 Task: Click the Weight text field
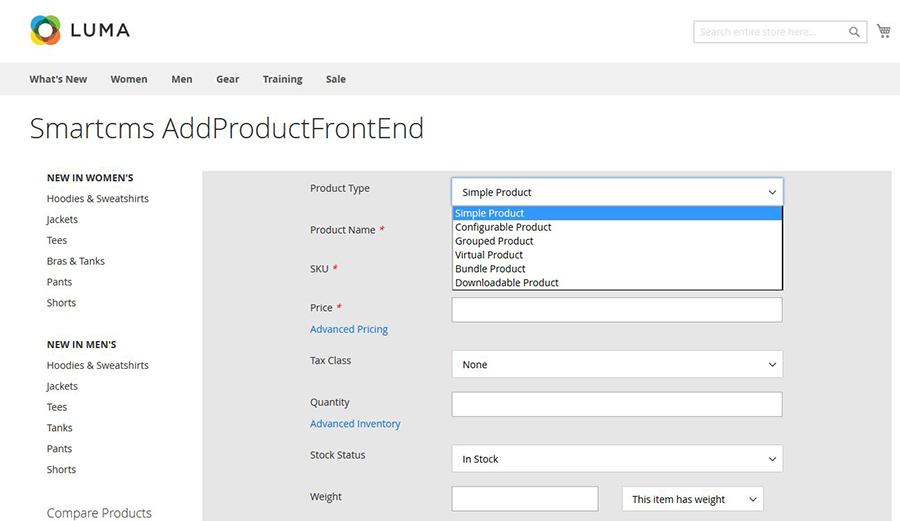coord(525,499)
